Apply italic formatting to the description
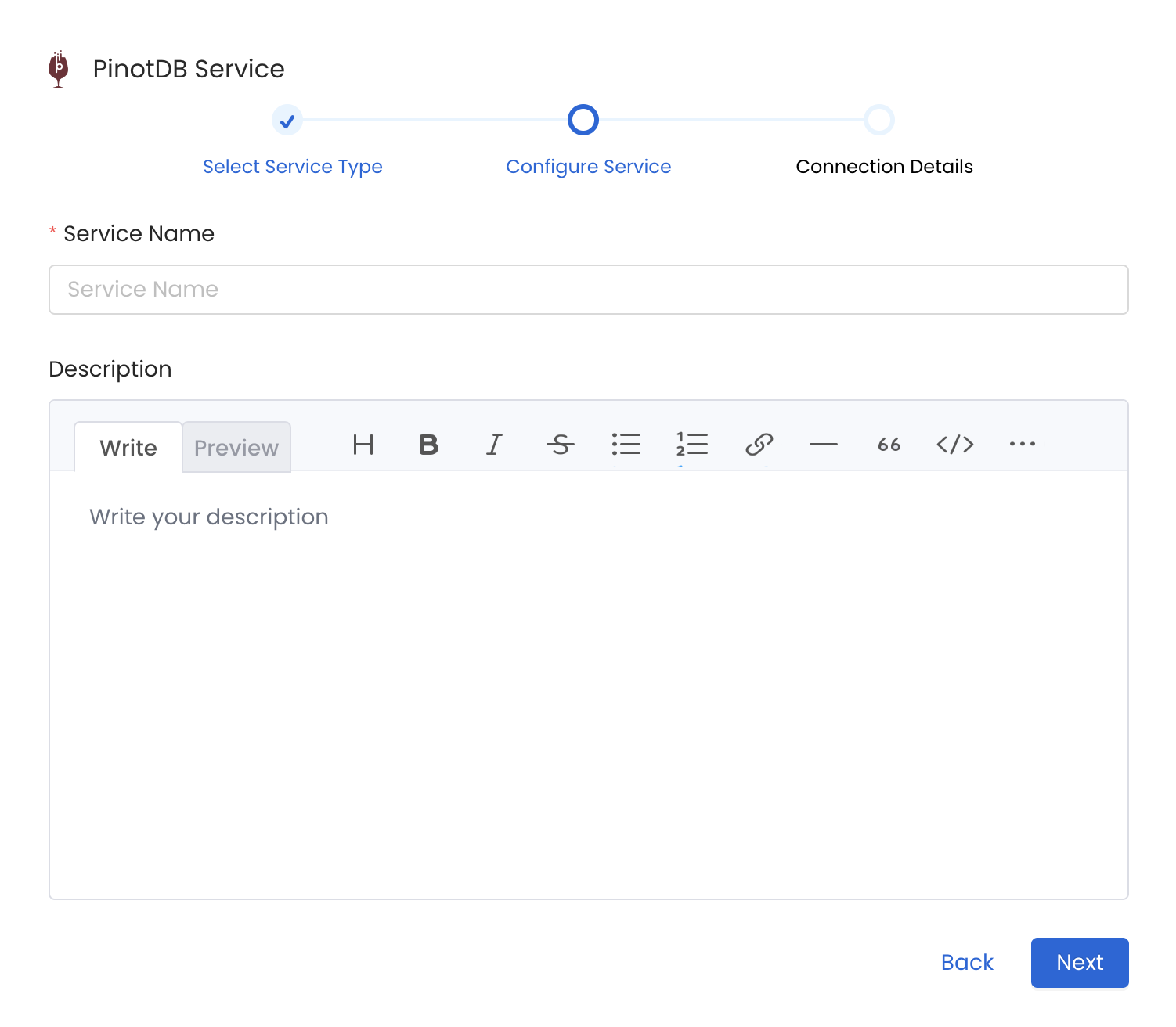Screen dimensions: 1176x1027 pos(494,445)
